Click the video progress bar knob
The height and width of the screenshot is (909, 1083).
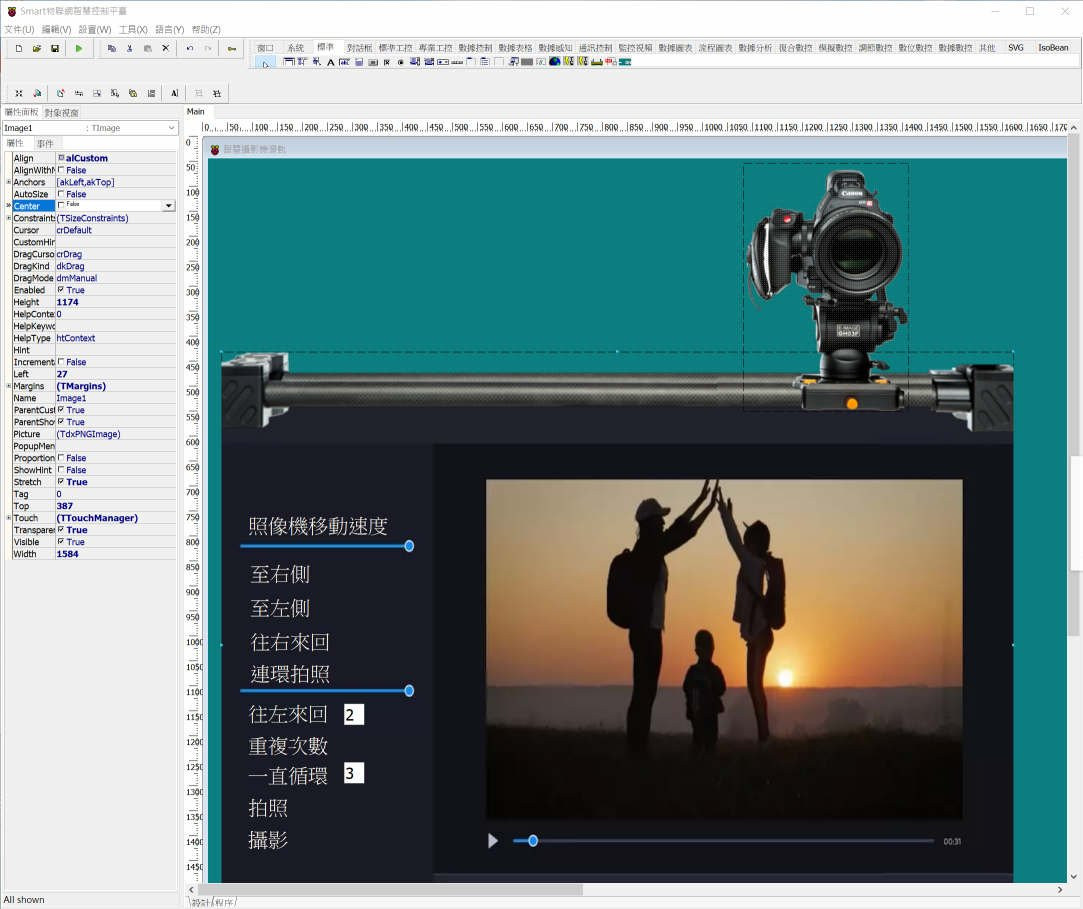coord(533,841)
